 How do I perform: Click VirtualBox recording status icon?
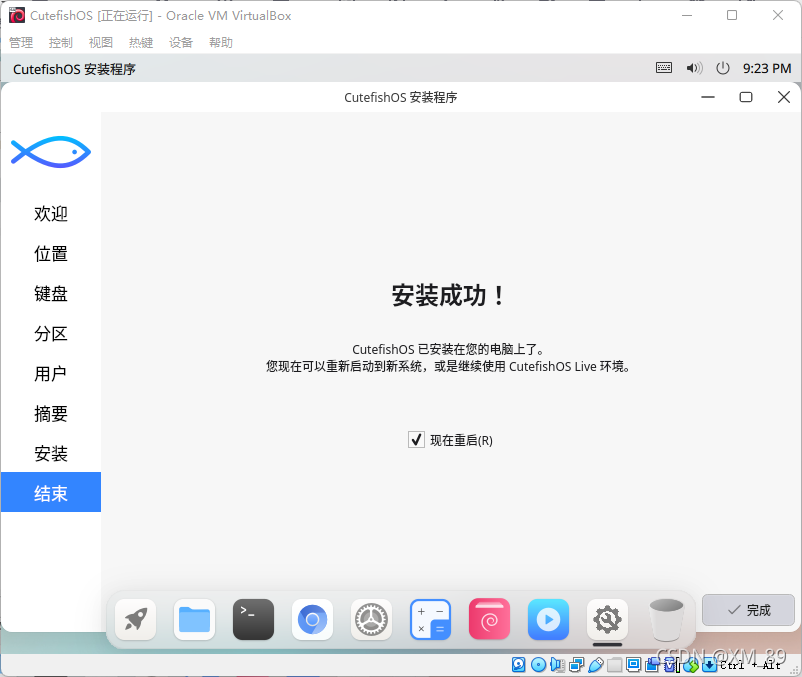(653, 665)
